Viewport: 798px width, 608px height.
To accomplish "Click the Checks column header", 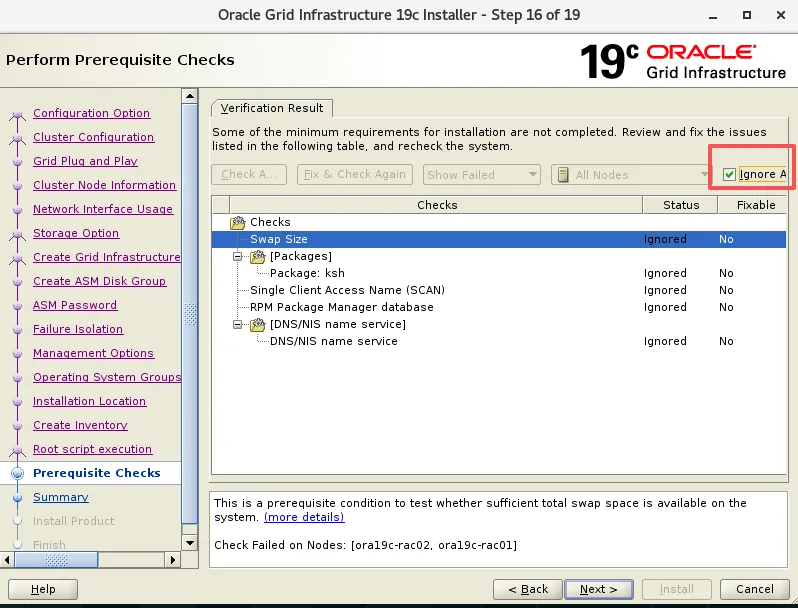I will [x=437, y=205].
